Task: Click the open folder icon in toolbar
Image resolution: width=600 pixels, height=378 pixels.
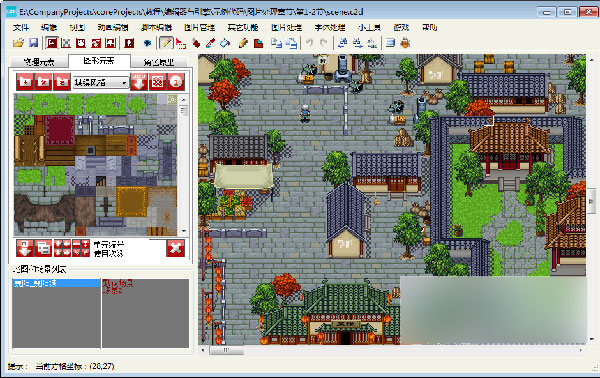Action: [18, 43]
